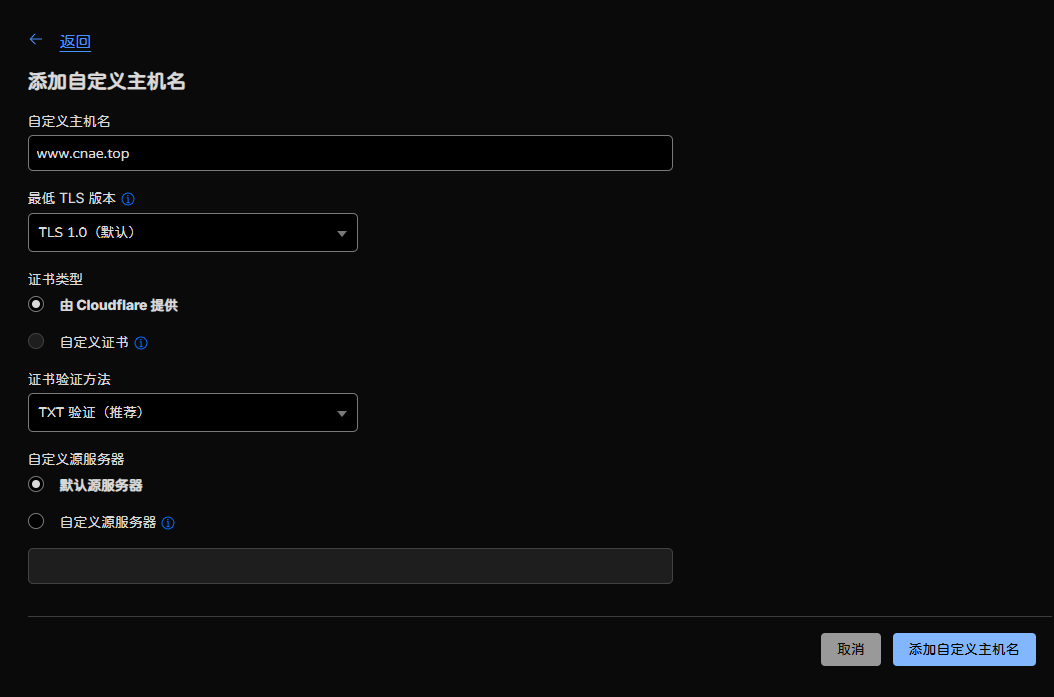Expand the TLS 1.0（默认）dropdown
Screen dimensions: 1054x697
[x=193, y=232]
